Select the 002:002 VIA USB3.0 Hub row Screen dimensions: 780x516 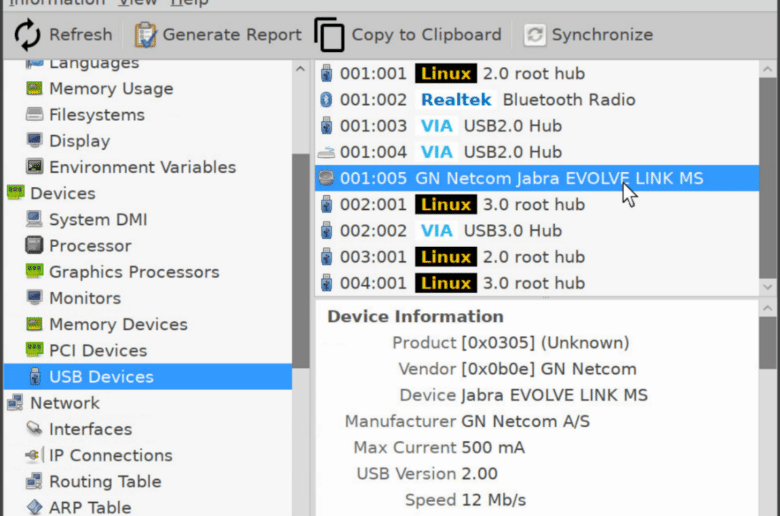tap(537, 230)
